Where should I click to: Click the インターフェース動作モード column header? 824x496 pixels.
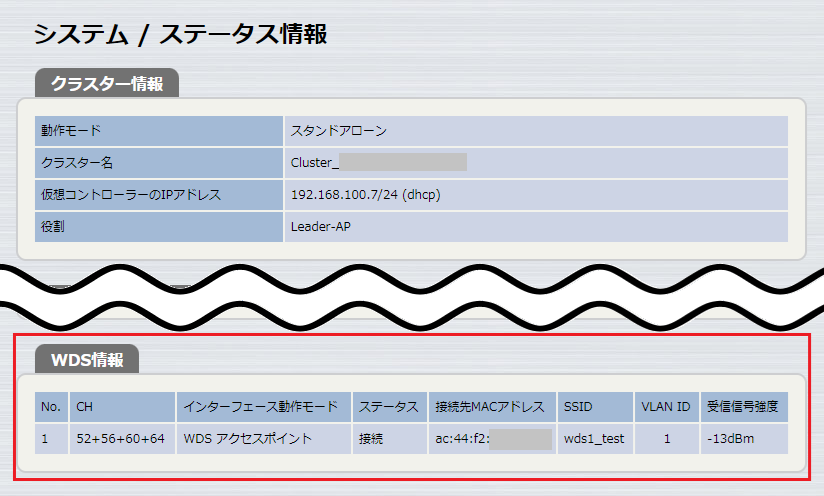[x=264, y=407]
